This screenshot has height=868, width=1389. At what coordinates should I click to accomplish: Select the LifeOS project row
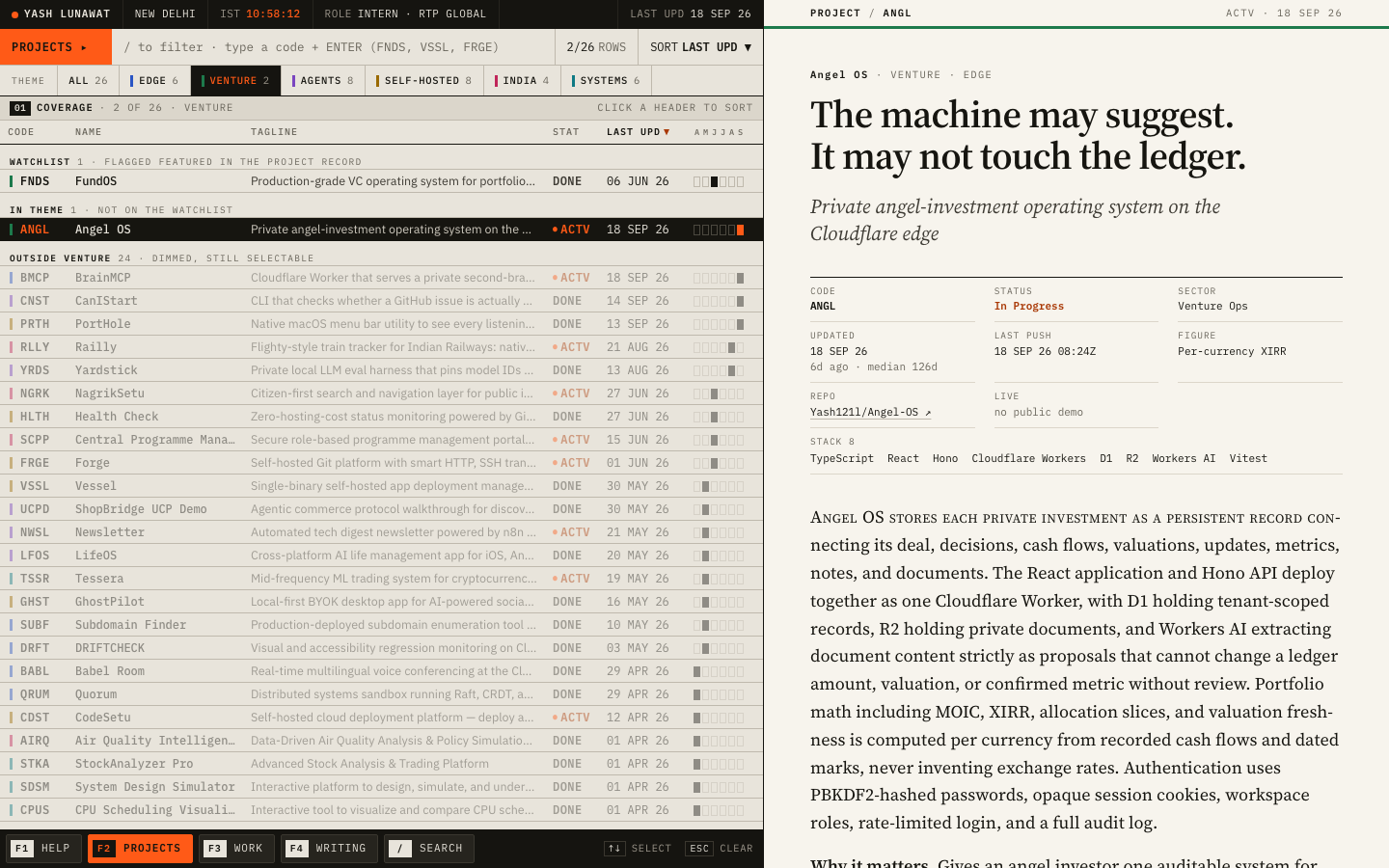(381, 556)
